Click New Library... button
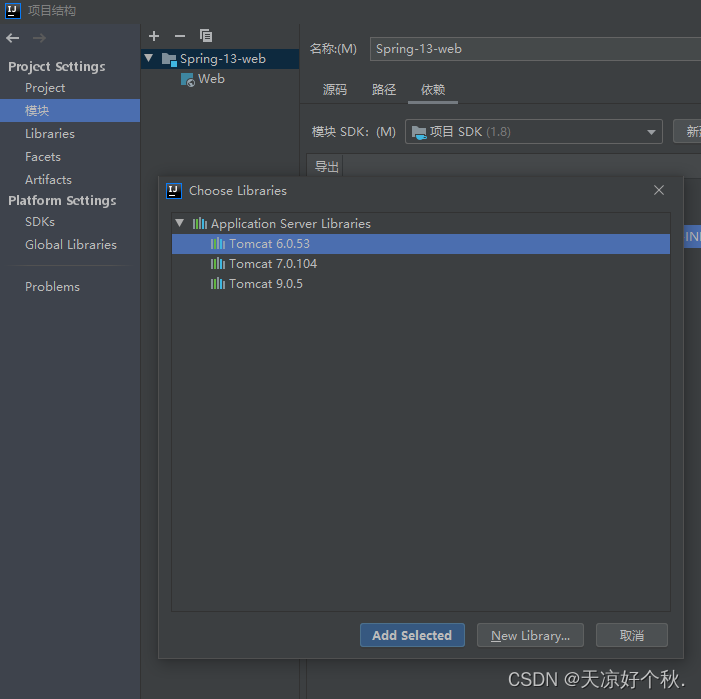The width and height of the screenshot is (701, 699). pyautogui.click(x=530, y=635)
